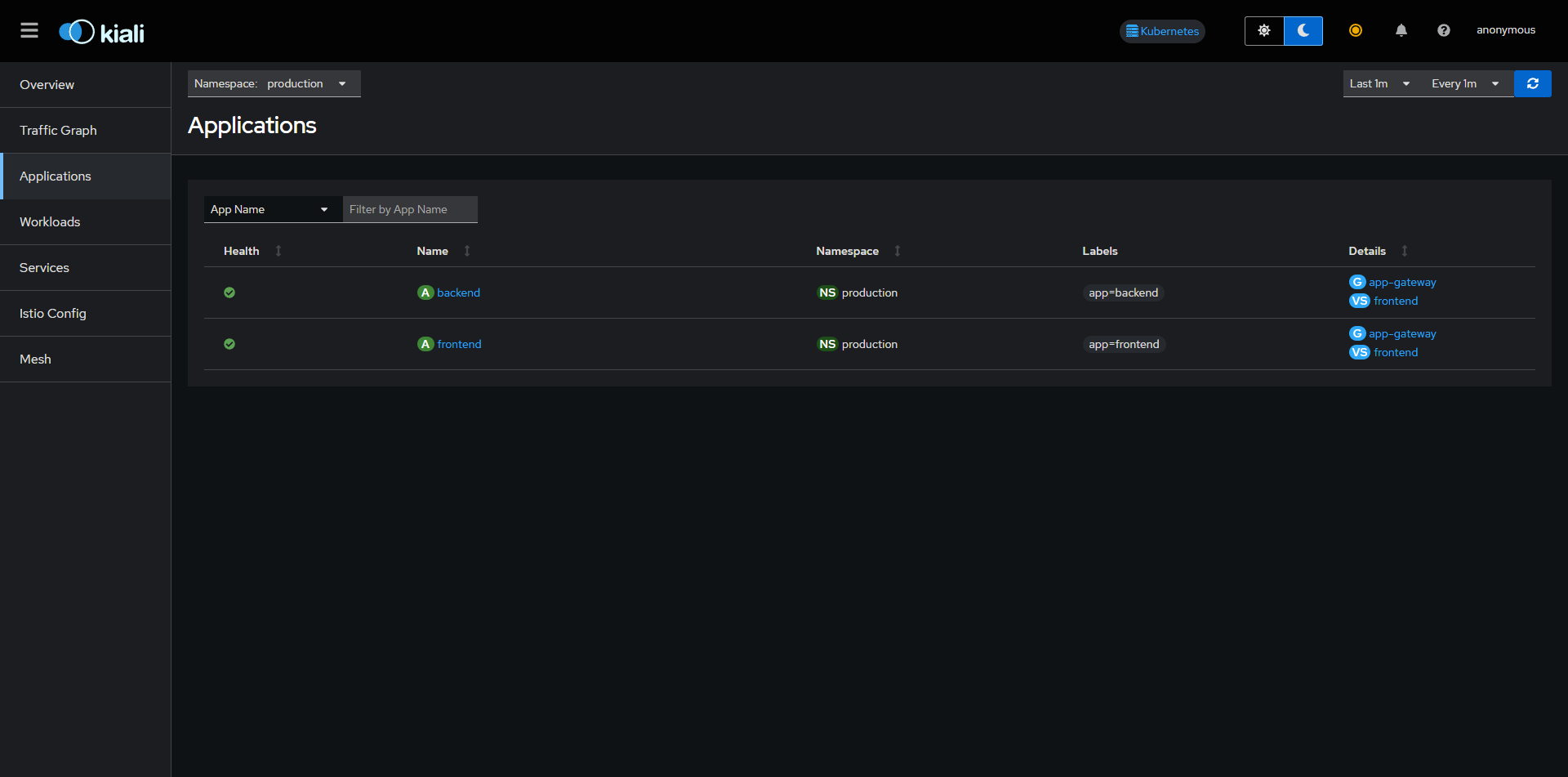This screenshot has width=1568, height=777.
Task: Sort table using the Details column toggle
Action: coord(1404,252)
